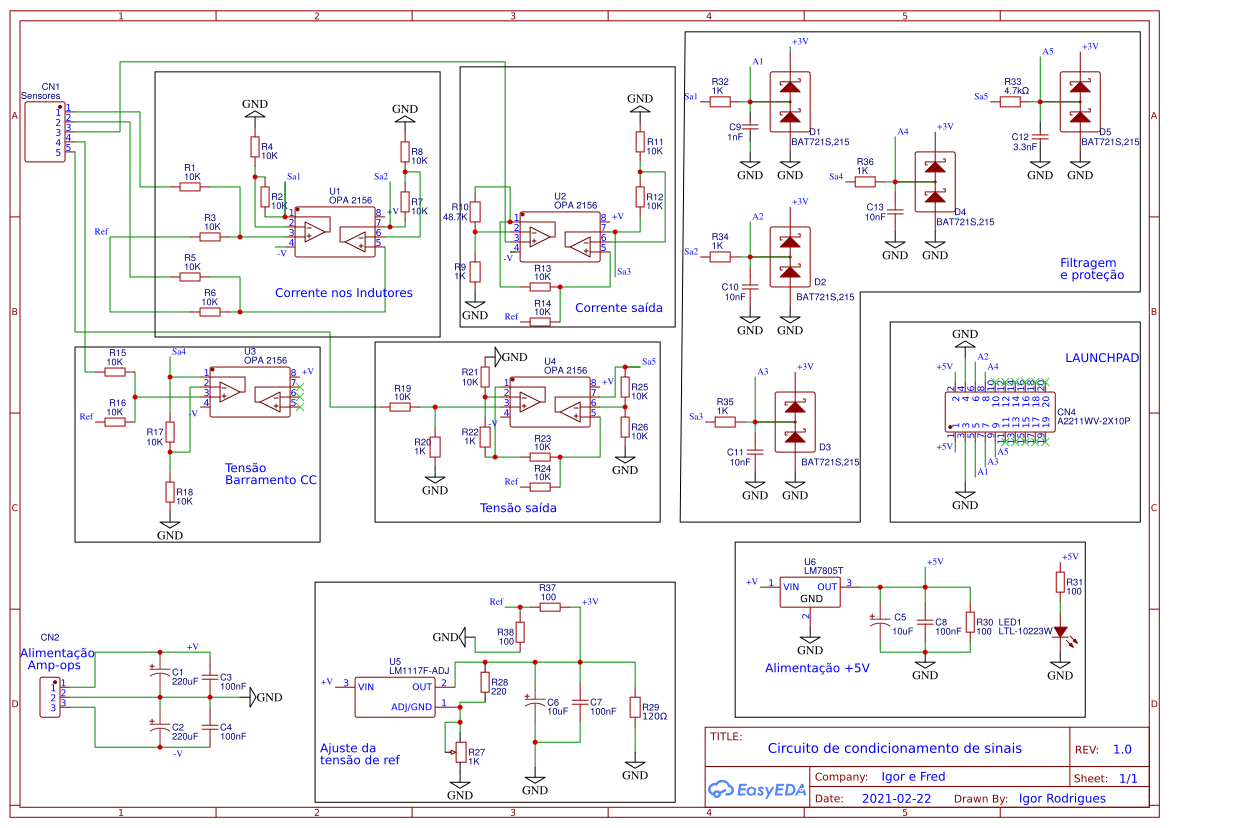Screen dimensions: 1245x828
Task: Click the LED1 LTL-10223W symbol
Action: (x=1061, y=633)
